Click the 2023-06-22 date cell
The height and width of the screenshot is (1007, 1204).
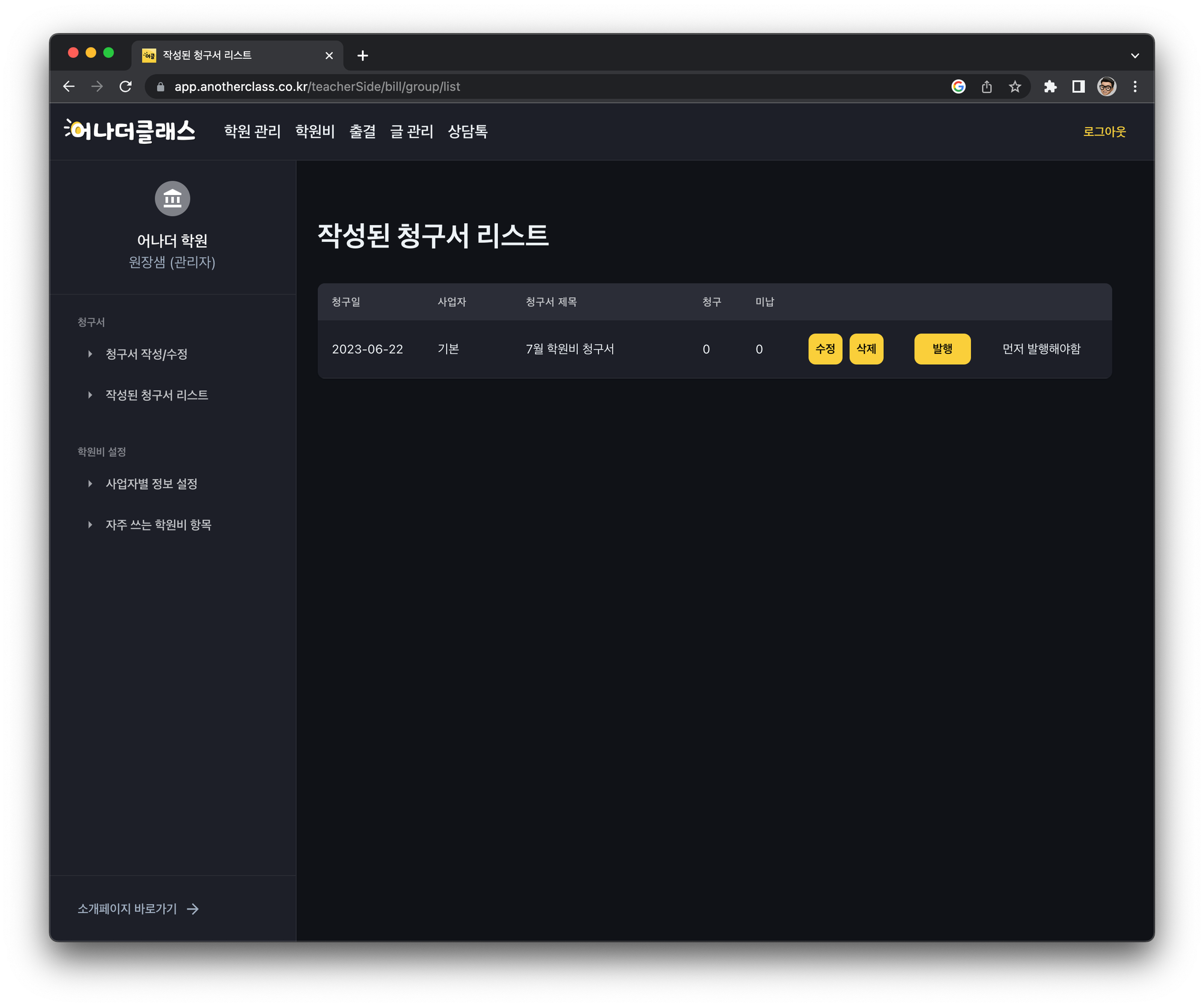pos(367,349)
